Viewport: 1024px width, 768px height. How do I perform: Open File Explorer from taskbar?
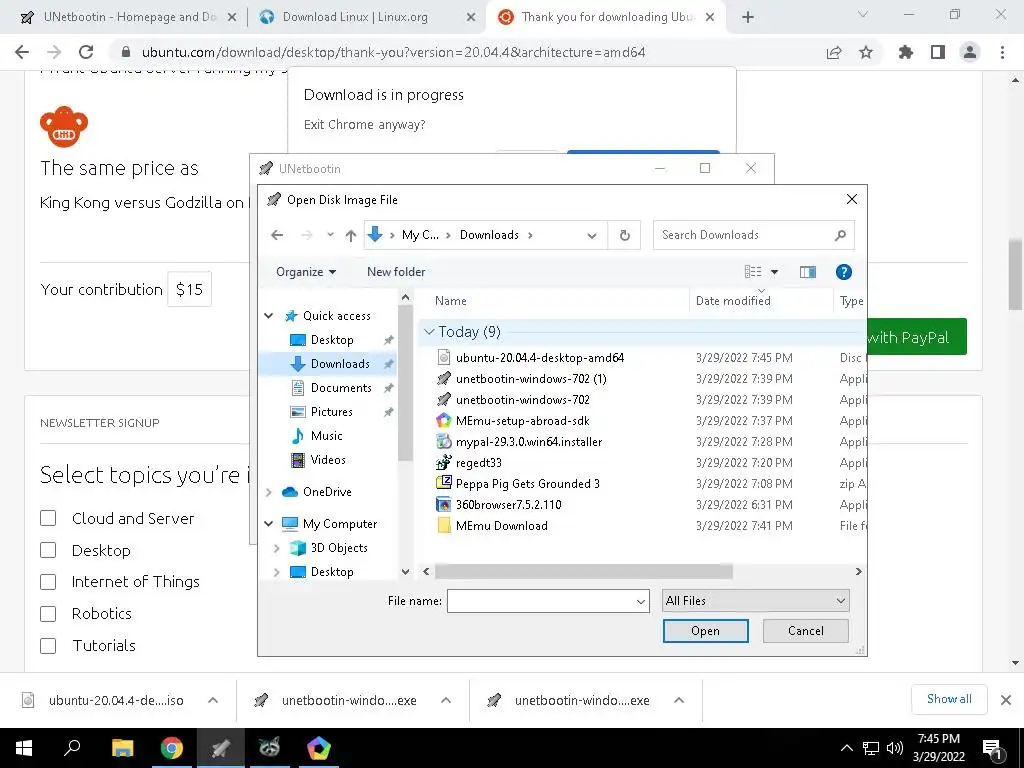(x=122, y=748)
